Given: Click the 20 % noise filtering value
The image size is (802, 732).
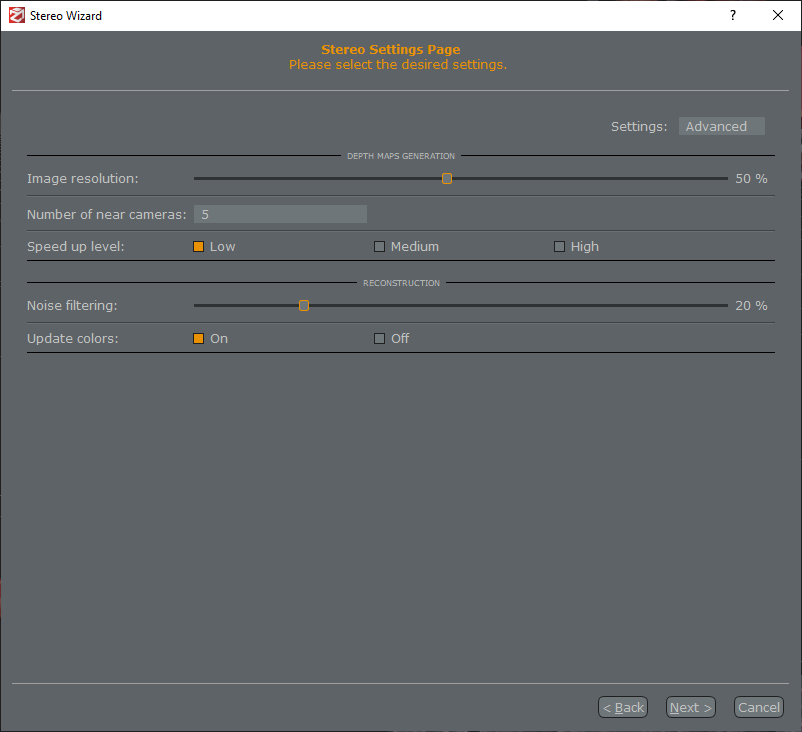Looking at the screenshot, I should pos(750,305).
